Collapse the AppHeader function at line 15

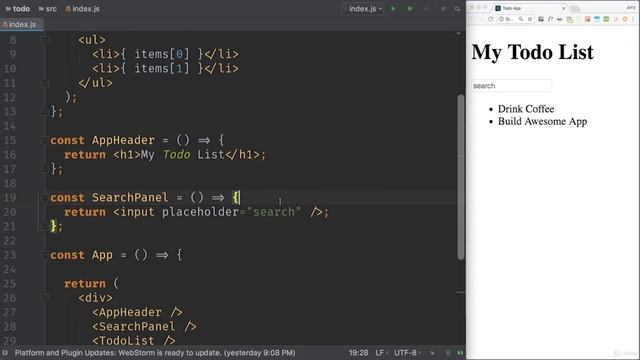(45, 140)
